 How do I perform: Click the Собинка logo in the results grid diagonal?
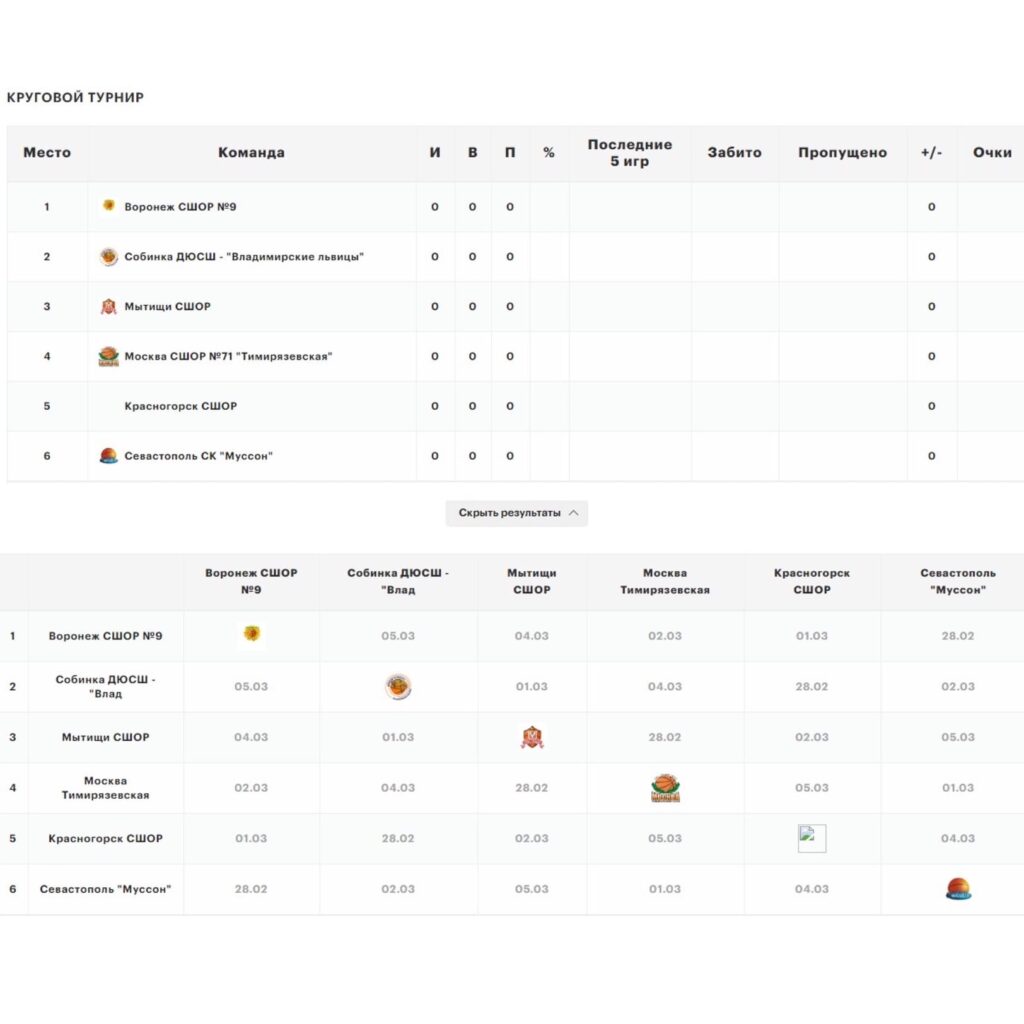(398, 686)
